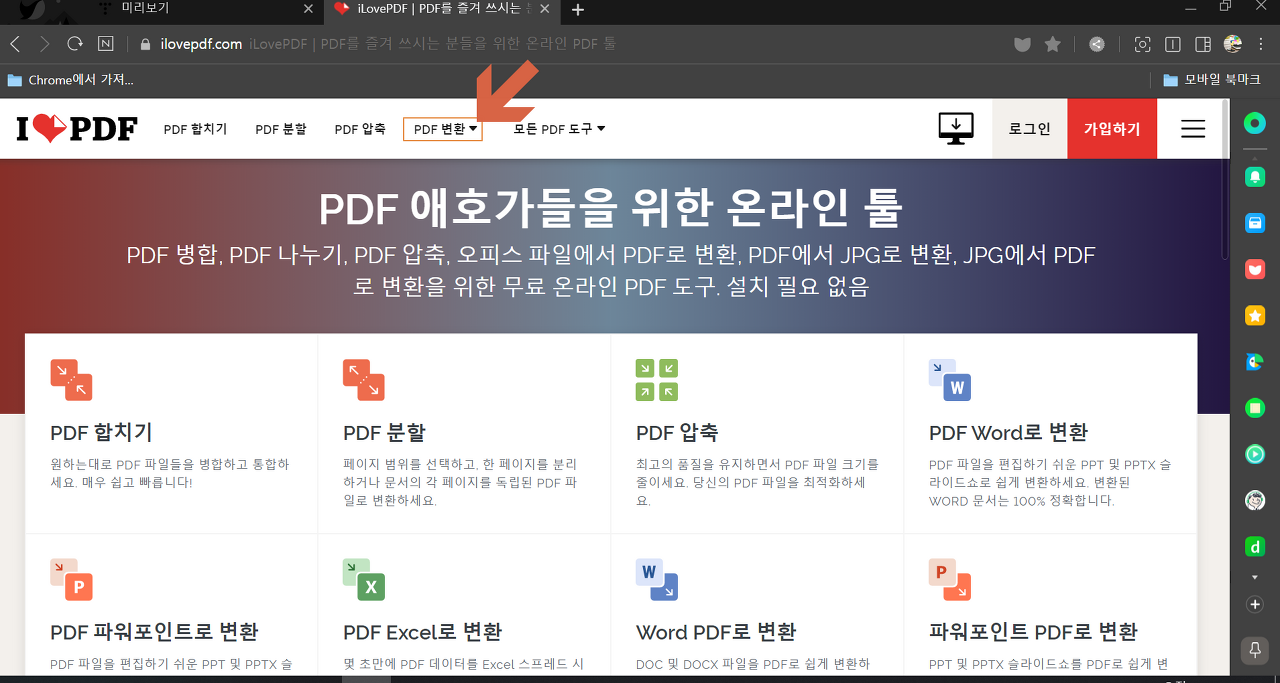This screenshot has height=683, width=1280.
Task: Click the top round green sidebar icon
Action: point(1254,123)
